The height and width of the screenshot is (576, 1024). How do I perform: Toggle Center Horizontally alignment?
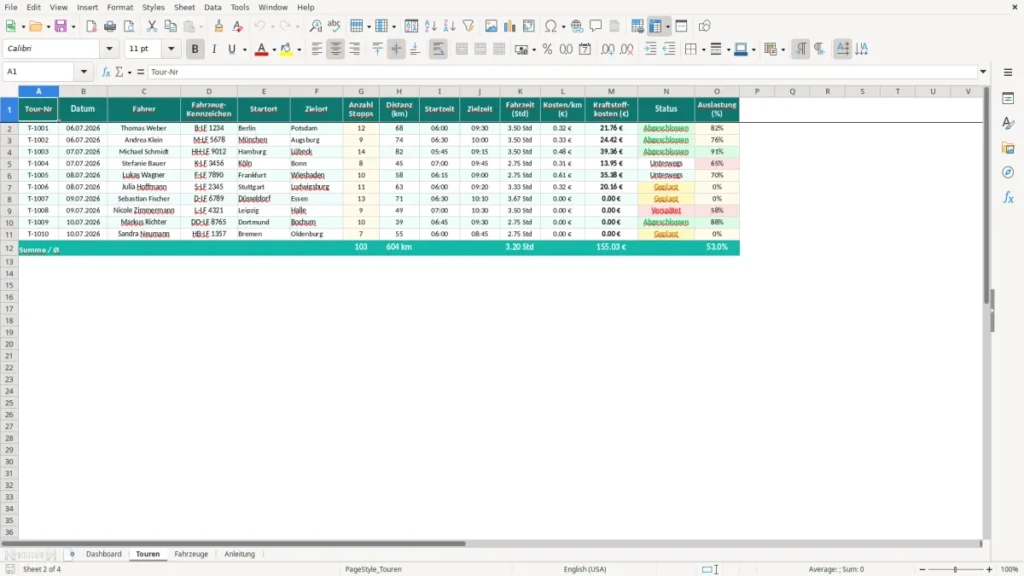(336, 49)
